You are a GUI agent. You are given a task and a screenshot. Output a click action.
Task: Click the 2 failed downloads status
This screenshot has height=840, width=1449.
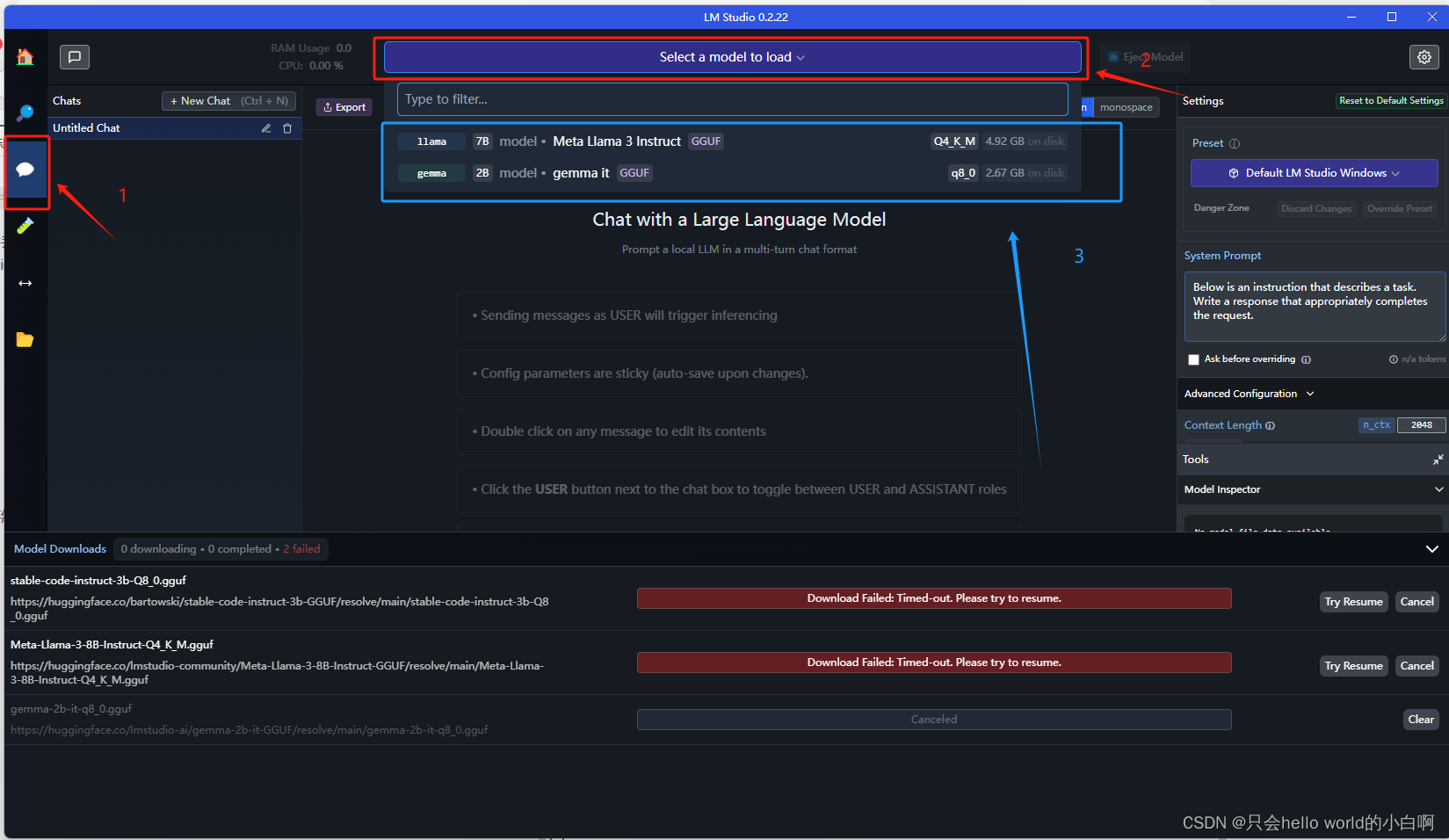(x=301, y=549)
